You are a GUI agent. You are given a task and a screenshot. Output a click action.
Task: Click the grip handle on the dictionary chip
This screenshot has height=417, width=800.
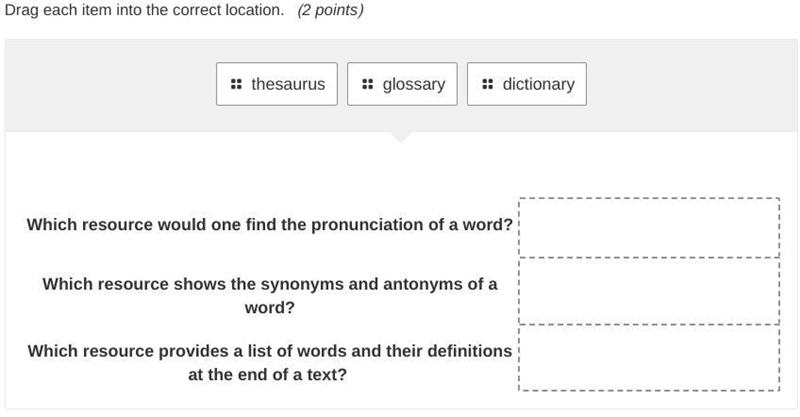(x=488, y=84)
